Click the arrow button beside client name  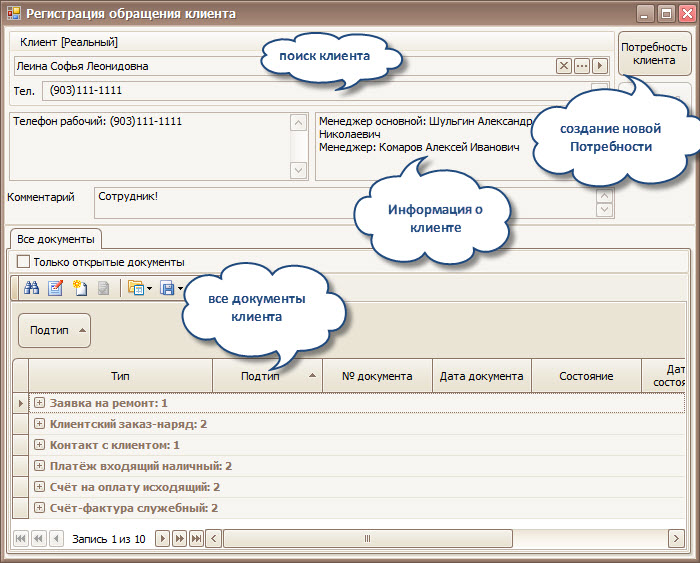(x=600, y=66)
